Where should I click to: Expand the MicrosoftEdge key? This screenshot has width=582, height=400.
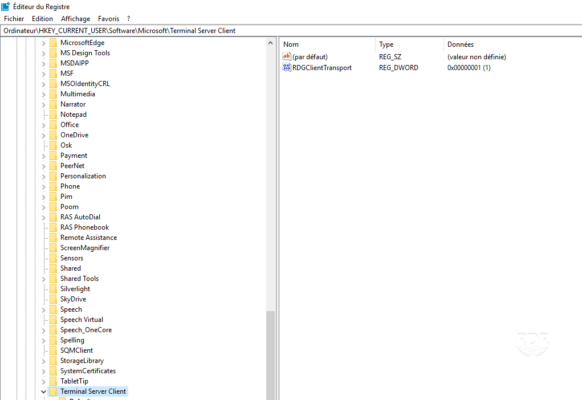tap(43, 43)
